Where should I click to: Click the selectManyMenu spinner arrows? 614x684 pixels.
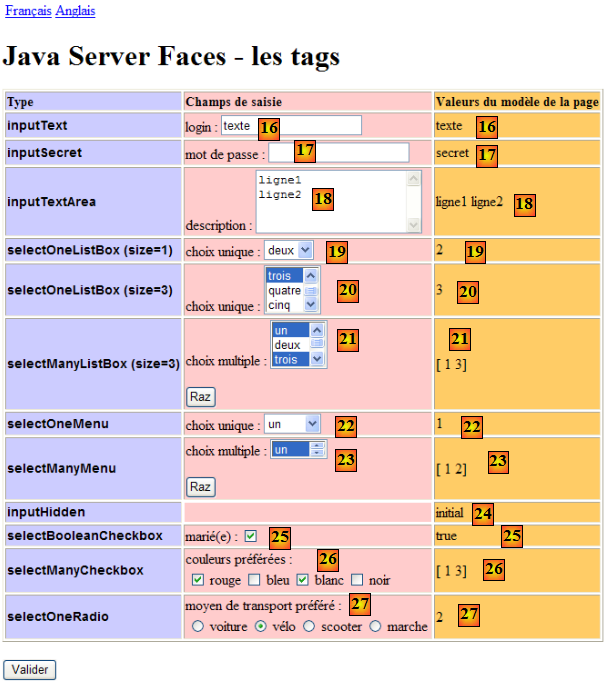pos(319,450)
